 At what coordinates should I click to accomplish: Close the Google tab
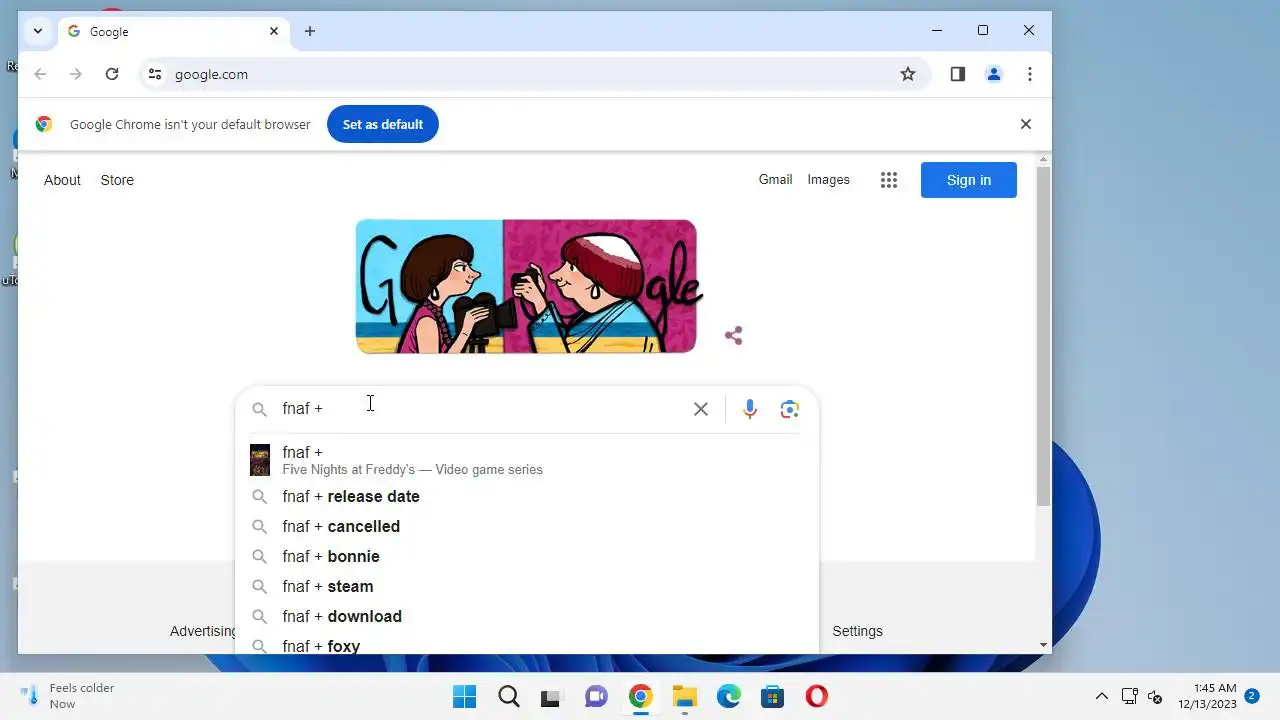tap(274, 31)
